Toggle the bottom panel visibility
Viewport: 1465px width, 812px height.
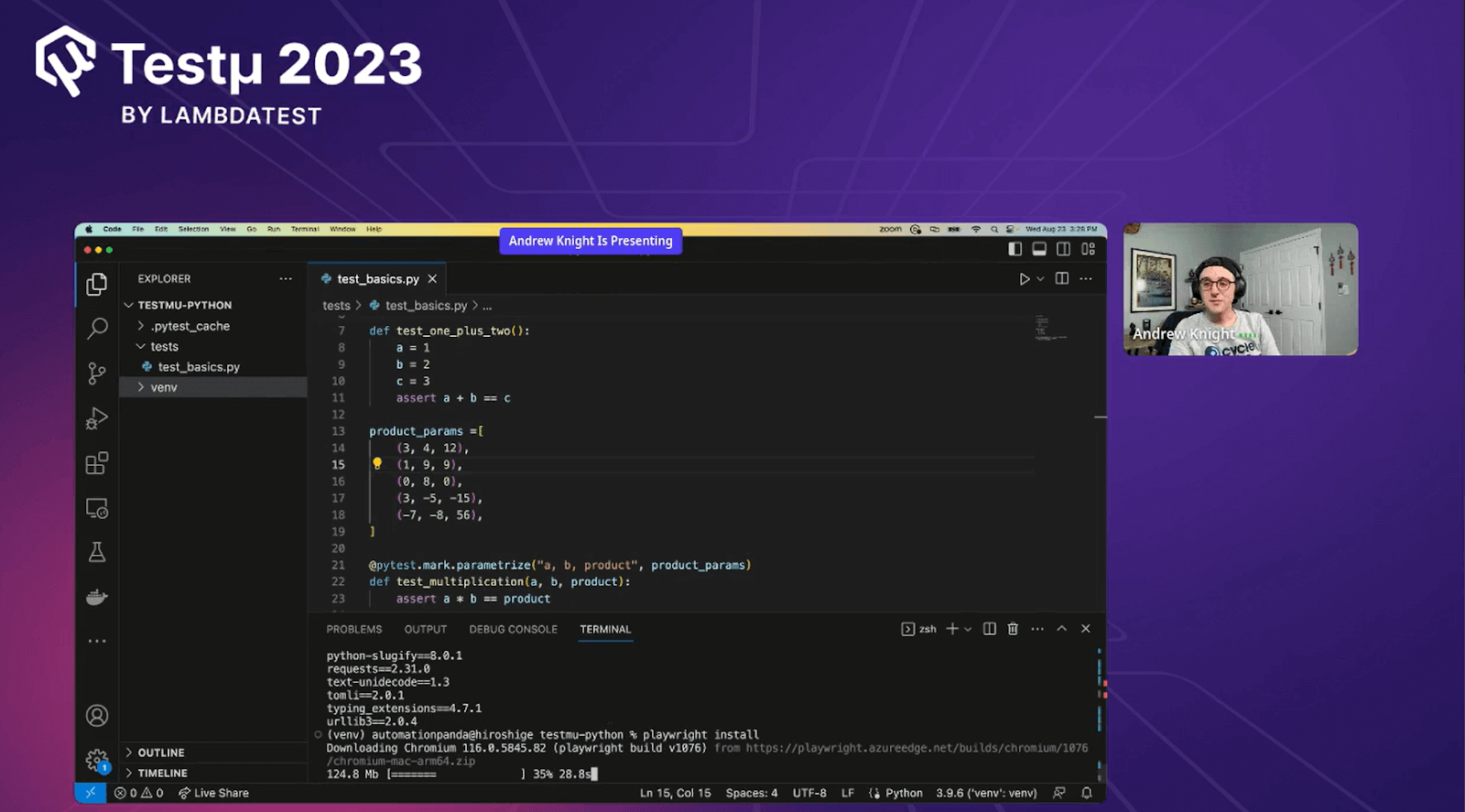coord(1039,249)
